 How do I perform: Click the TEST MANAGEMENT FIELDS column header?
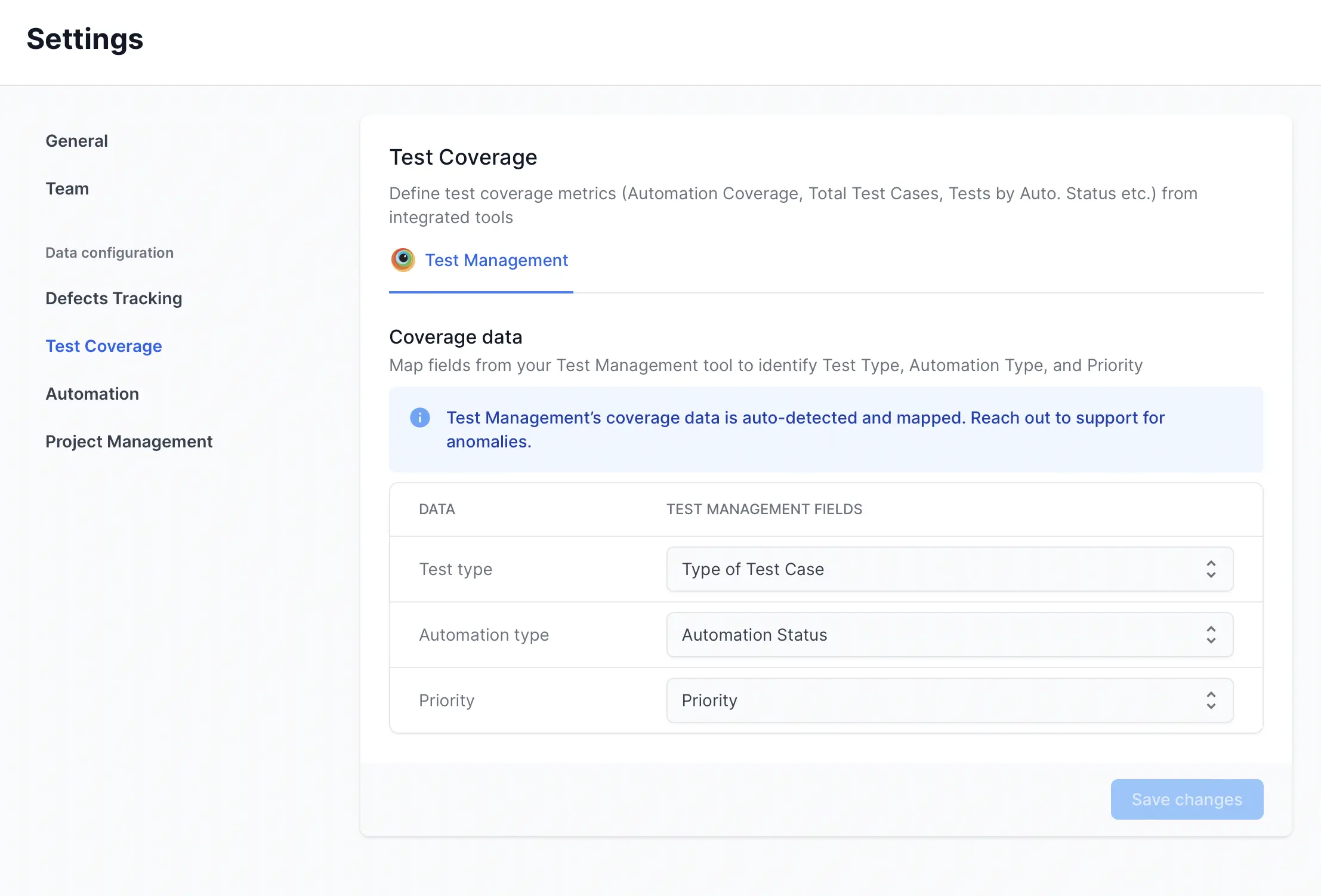[764, 509]
